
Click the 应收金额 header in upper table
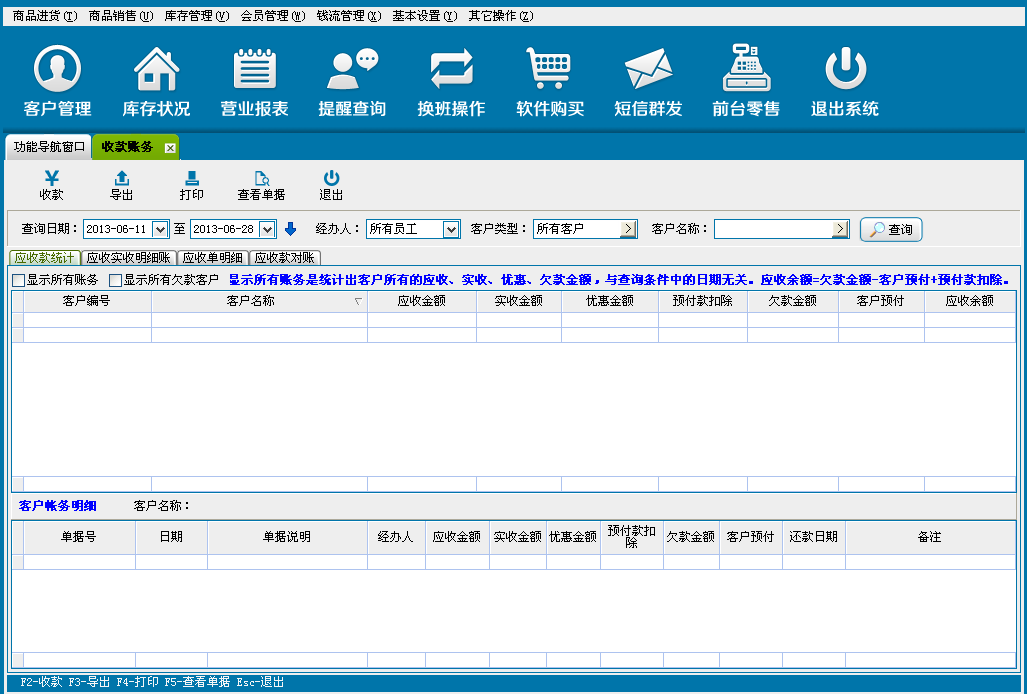422,301
